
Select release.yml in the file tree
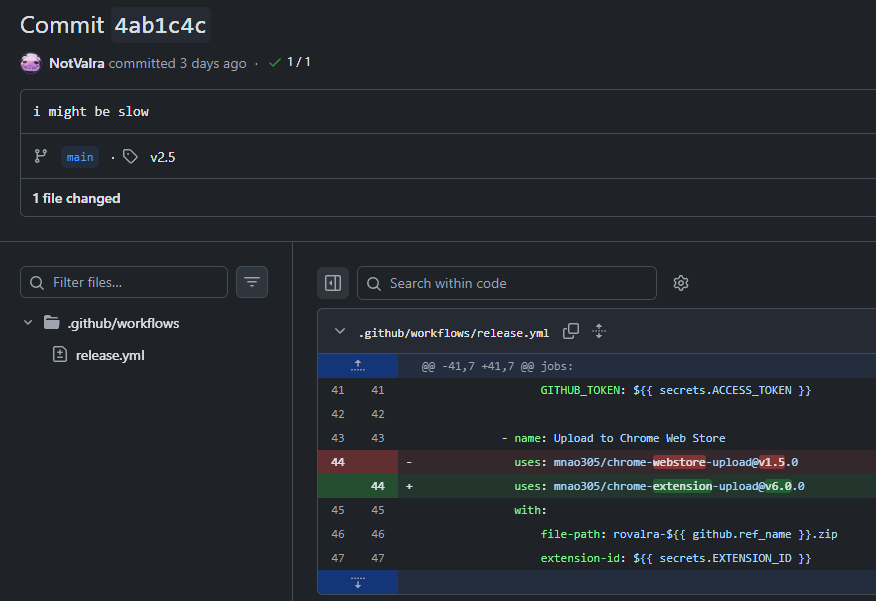click(x=110, y=355)
